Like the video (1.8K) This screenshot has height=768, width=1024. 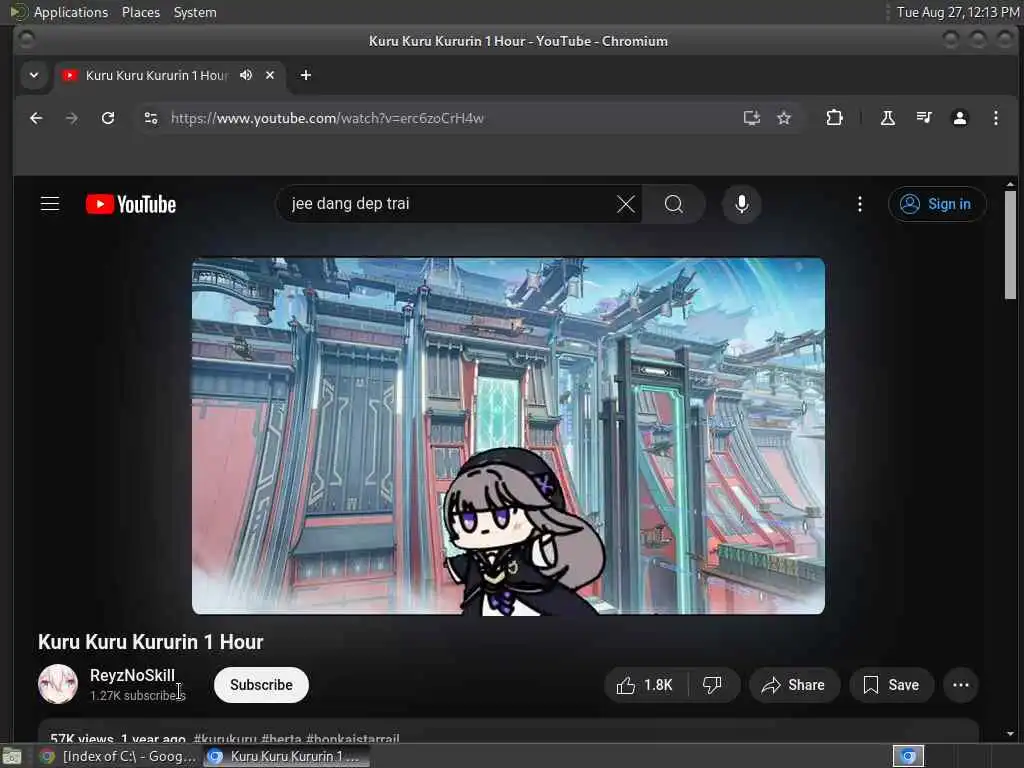point(645,685)
